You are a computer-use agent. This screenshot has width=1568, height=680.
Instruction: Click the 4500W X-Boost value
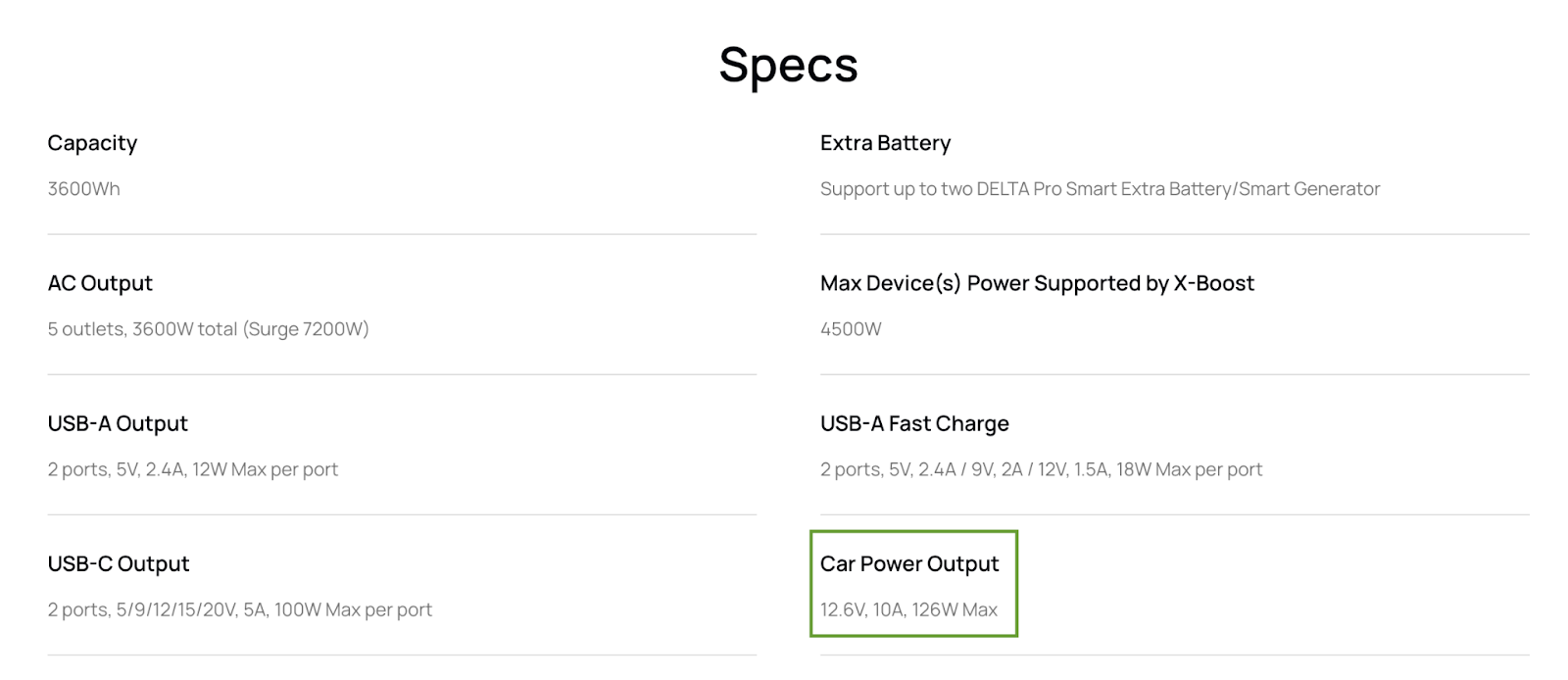(x=851, y=329)
